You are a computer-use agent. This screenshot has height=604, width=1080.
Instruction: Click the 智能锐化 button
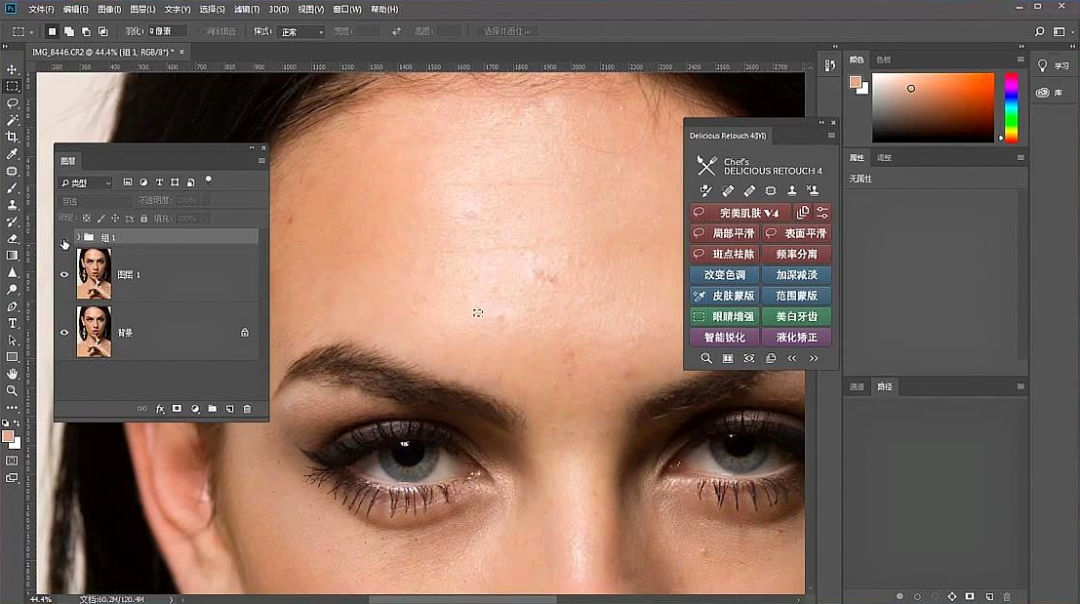[x=725, y=337]
